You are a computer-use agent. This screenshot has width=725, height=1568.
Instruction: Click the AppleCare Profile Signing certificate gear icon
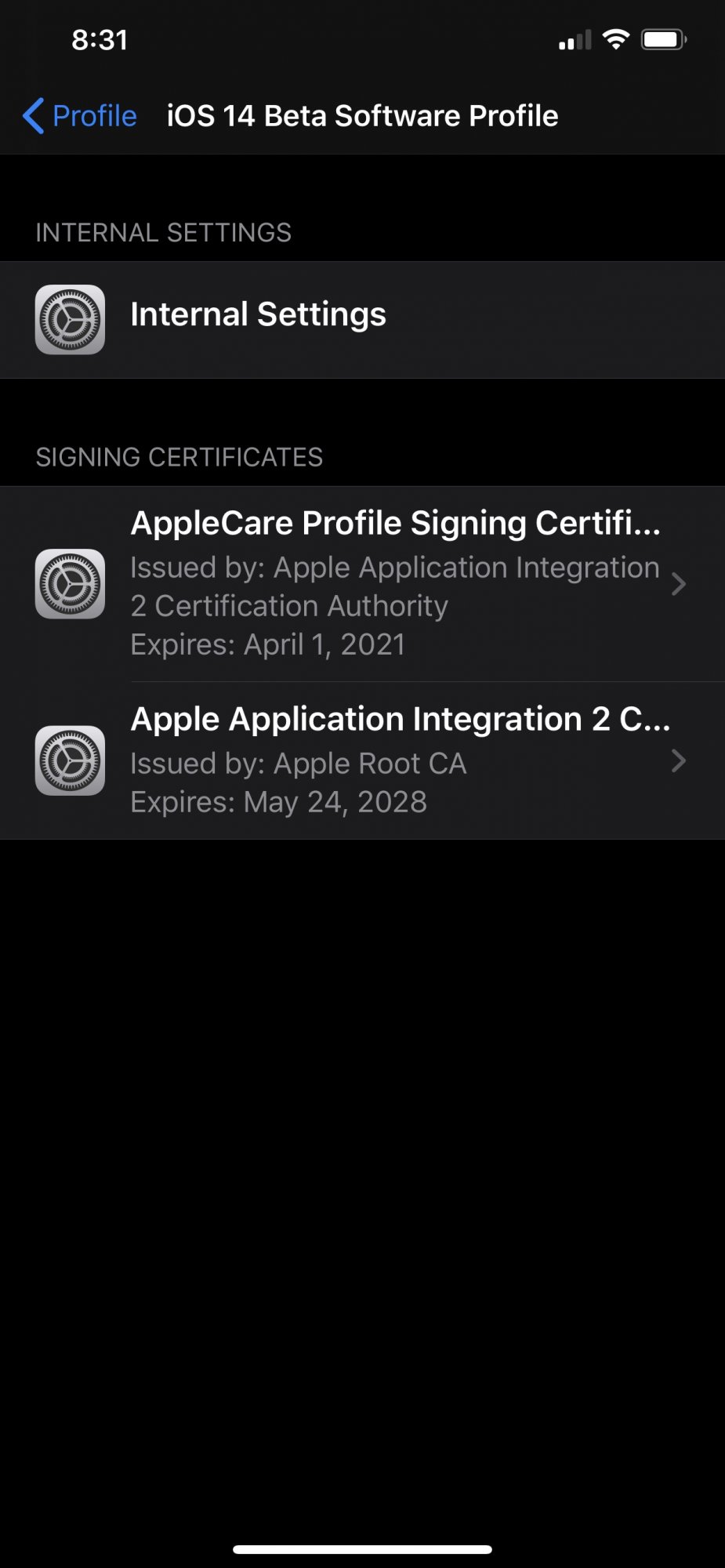click(x=70, y=584)
